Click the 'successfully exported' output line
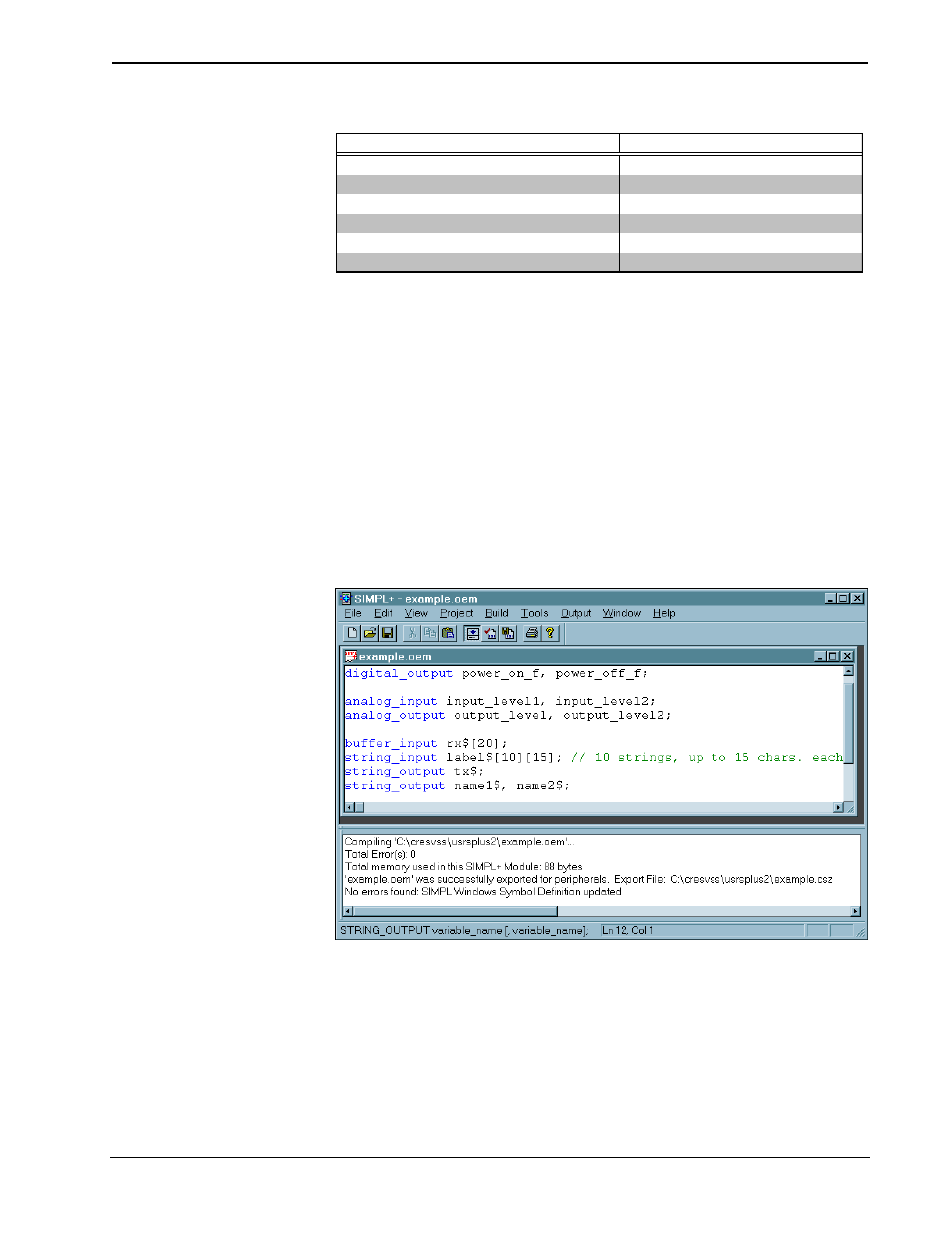Viewport: 952px width, 1233px height. (589, 880)
